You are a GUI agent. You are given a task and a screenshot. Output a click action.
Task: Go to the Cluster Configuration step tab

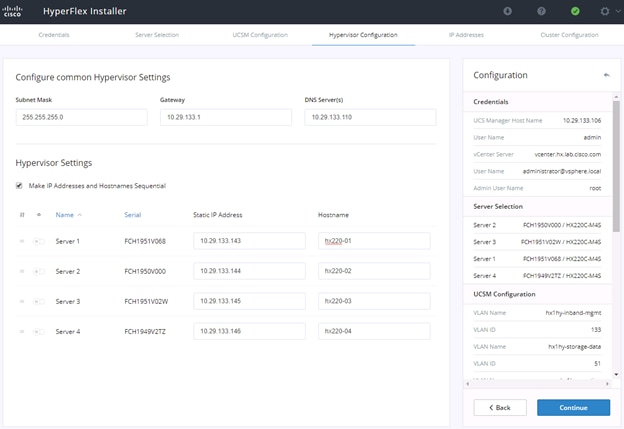[x=569, y=35]
